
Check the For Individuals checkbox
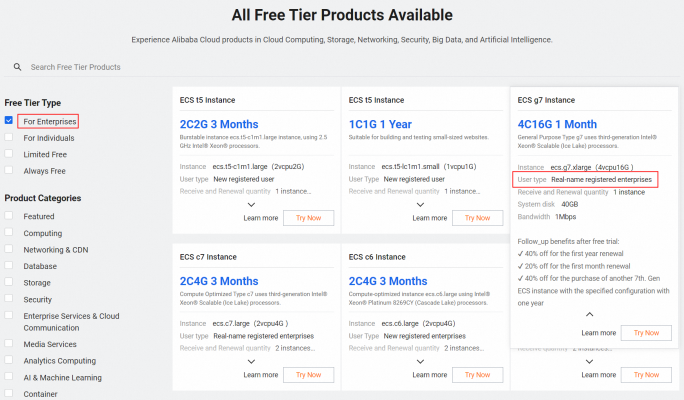[x=9, y=137]
